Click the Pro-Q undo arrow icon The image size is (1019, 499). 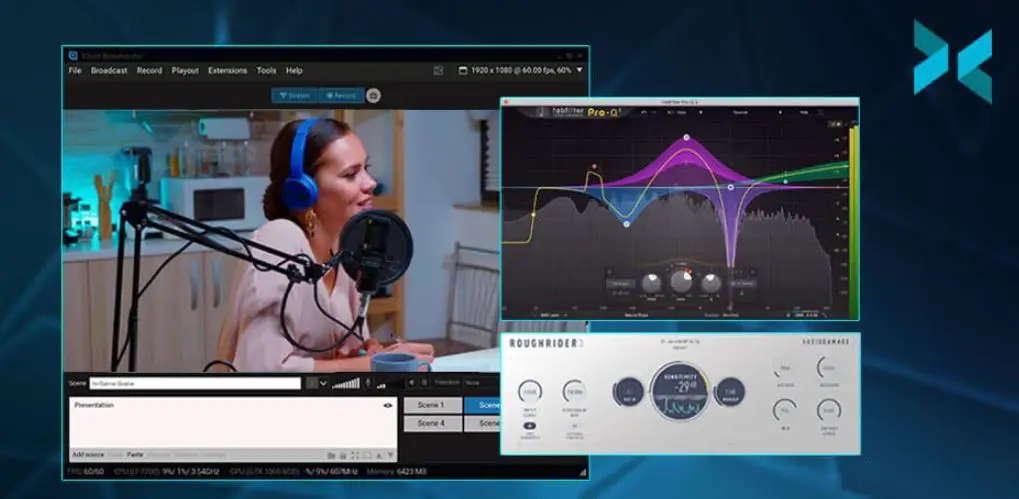(x=644, y=112)
